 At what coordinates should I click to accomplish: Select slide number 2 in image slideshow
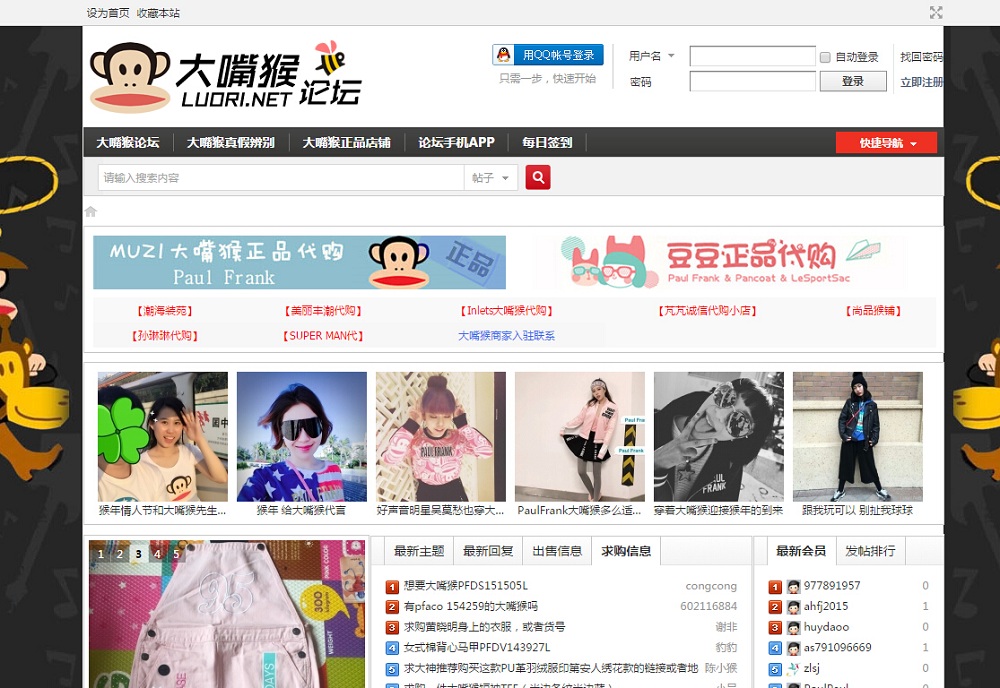(119, 553)
